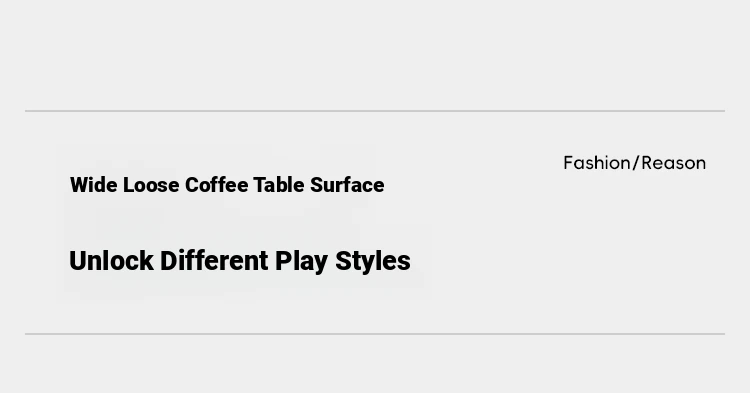750x393 pixels.
Task: Click the word Styles in the headline
Action: [373, 262]
